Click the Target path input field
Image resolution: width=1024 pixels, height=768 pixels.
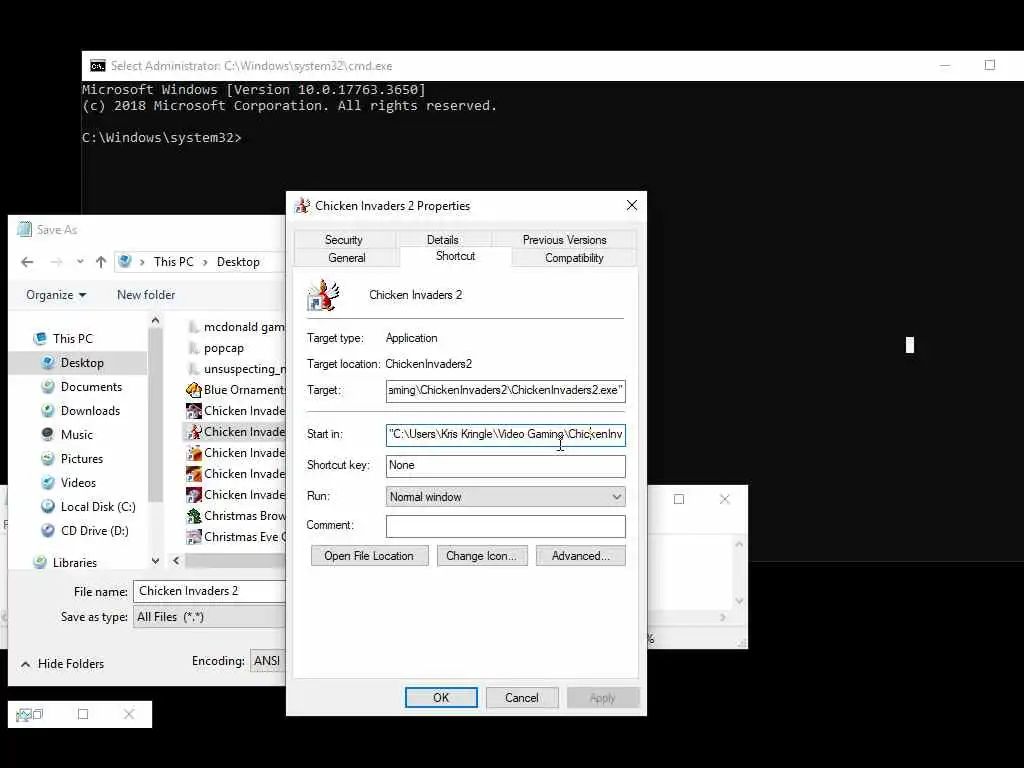coord(505,391)
